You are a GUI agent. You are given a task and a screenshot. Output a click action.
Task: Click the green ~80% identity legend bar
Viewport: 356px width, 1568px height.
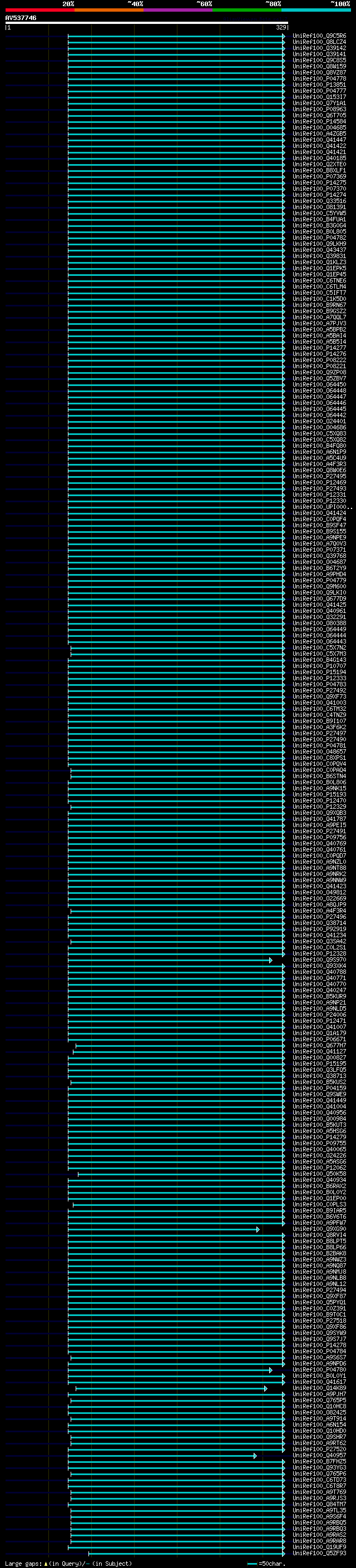tap(247, 10)
